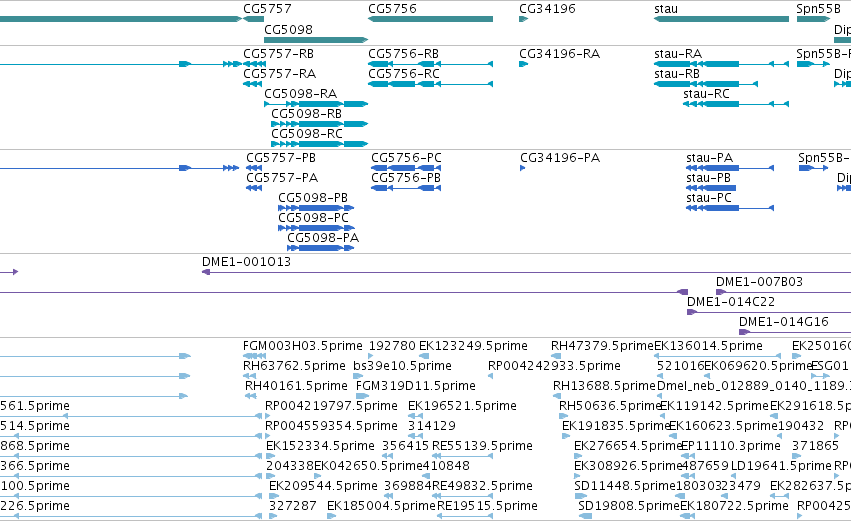
Task: Select EST SD19808.5prime
Action: click(629, 506)
